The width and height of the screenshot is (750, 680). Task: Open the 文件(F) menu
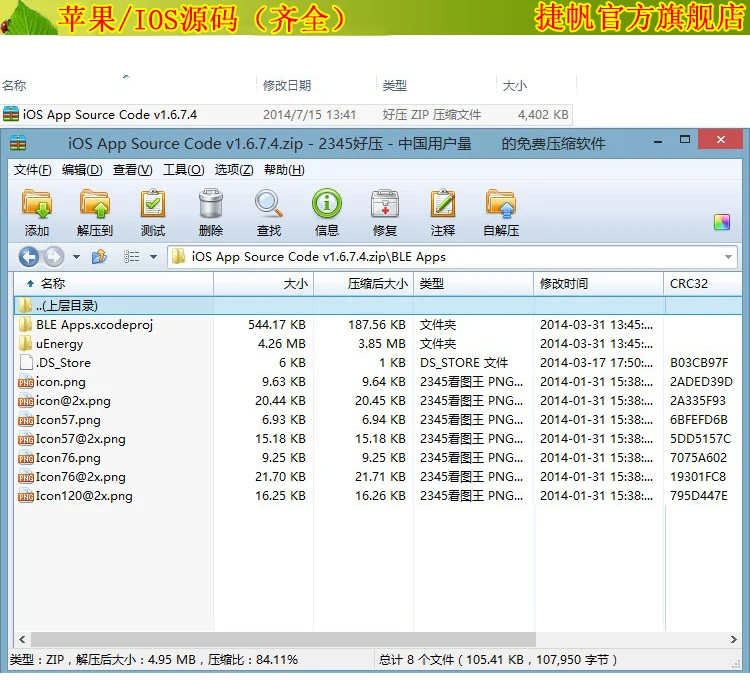click(32, 170)
